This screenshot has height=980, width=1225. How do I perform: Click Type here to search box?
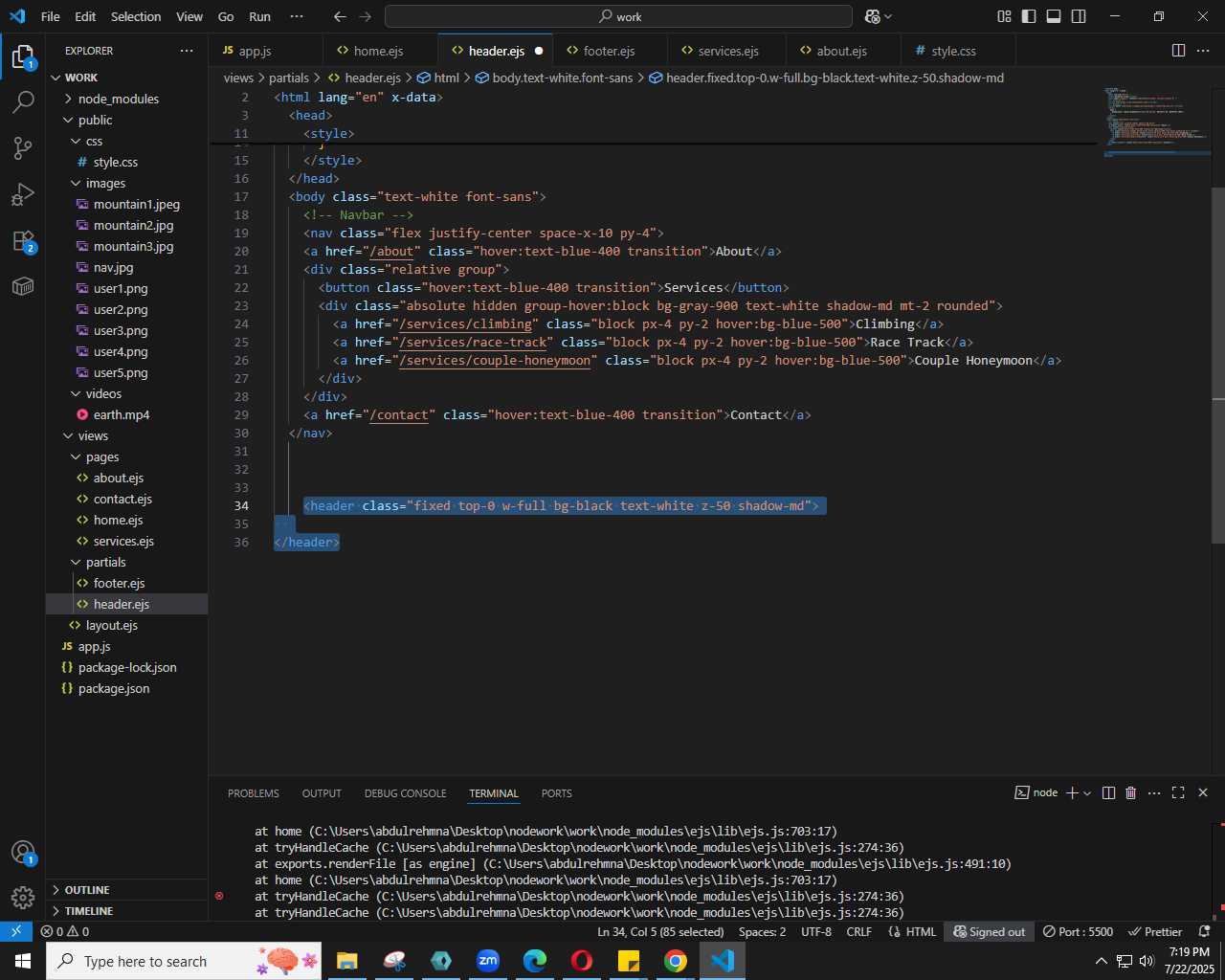(184, 961)
